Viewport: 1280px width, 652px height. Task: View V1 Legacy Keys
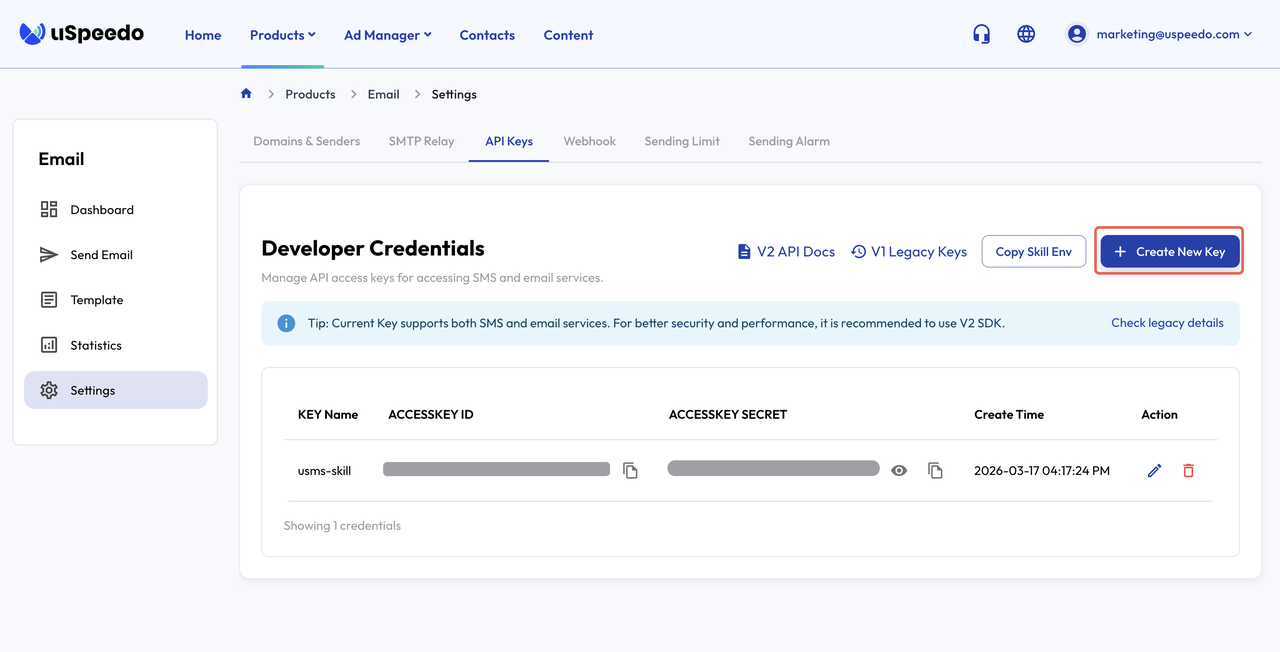[909, 252]
